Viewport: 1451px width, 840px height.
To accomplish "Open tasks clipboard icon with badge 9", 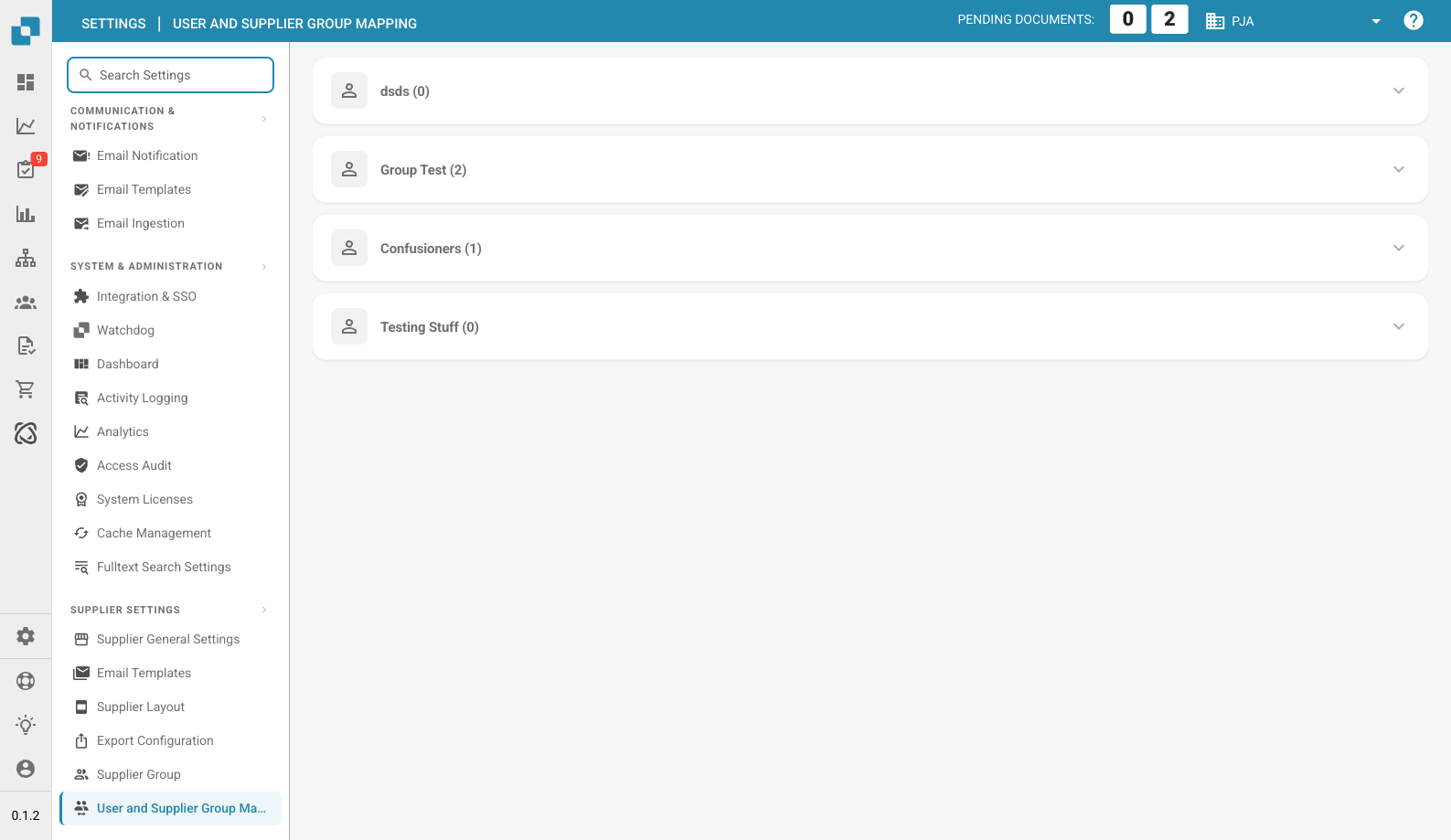I will point(26,169).
